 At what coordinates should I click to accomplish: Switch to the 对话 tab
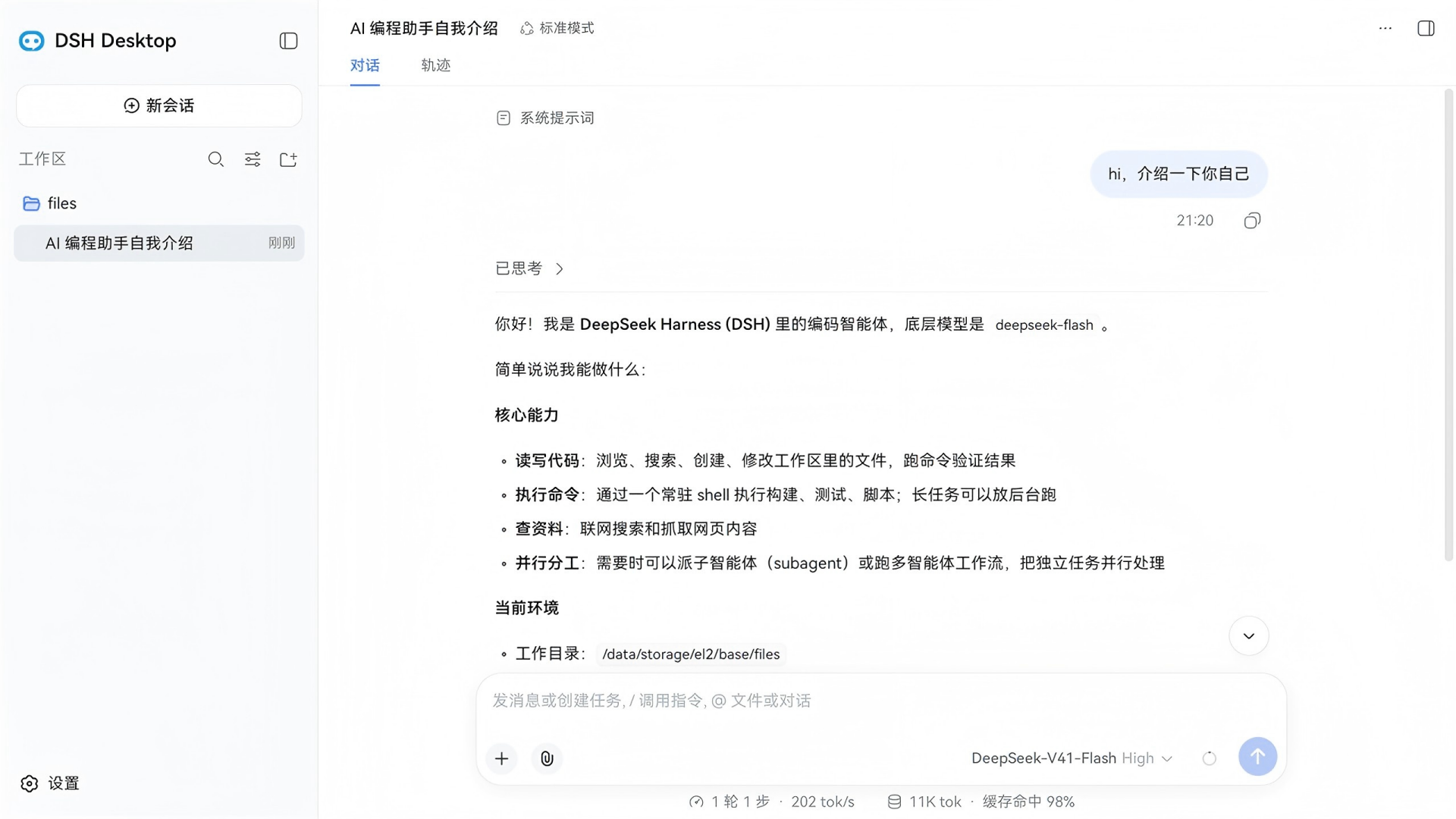(x=365, y=65)
